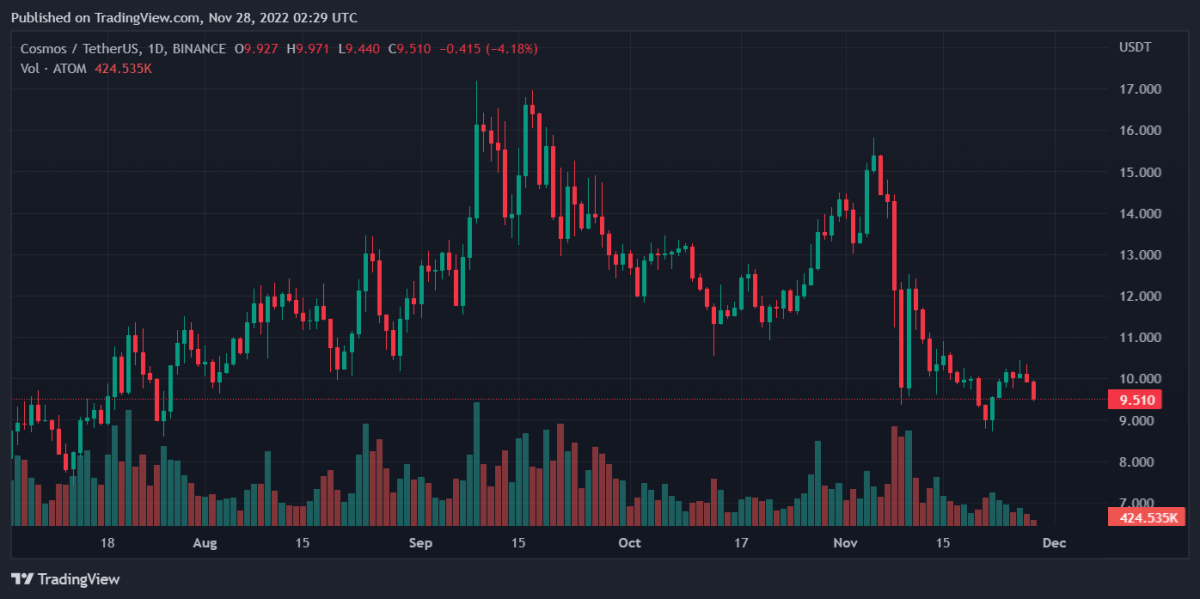The width and height of the screenshot is (1200, 599).
Task: Click the USDT currency label on price axis
Action: coord(1135,48)
